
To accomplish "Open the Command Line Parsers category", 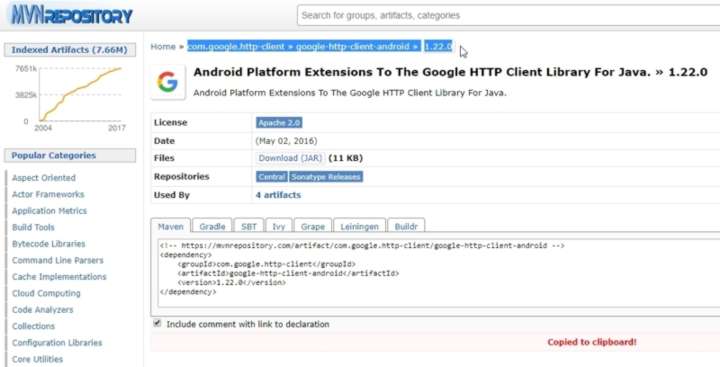I will click(x=57, y=260).
